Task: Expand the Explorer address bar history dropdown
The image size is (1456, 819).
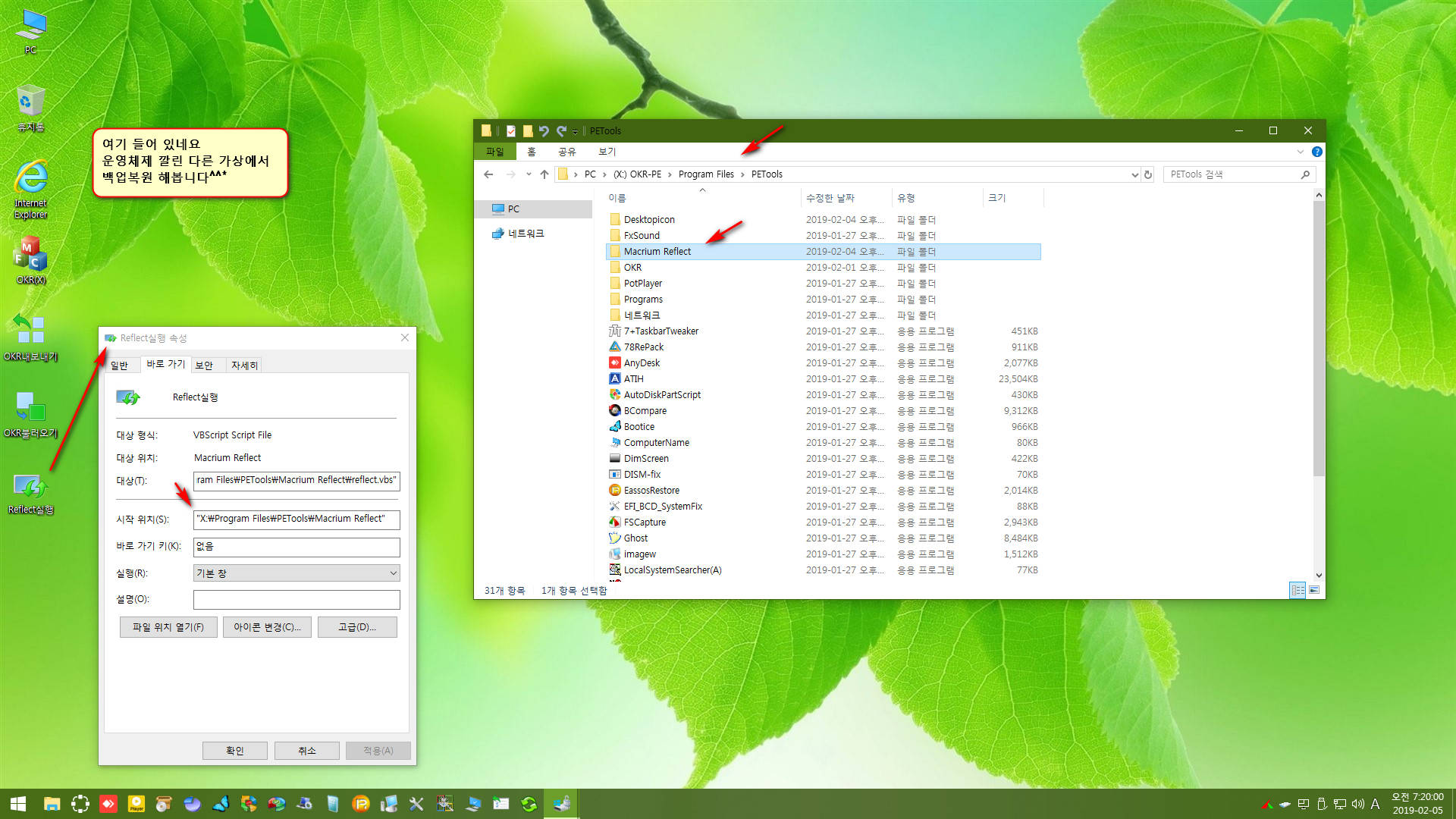Action: click(1134, 174)
